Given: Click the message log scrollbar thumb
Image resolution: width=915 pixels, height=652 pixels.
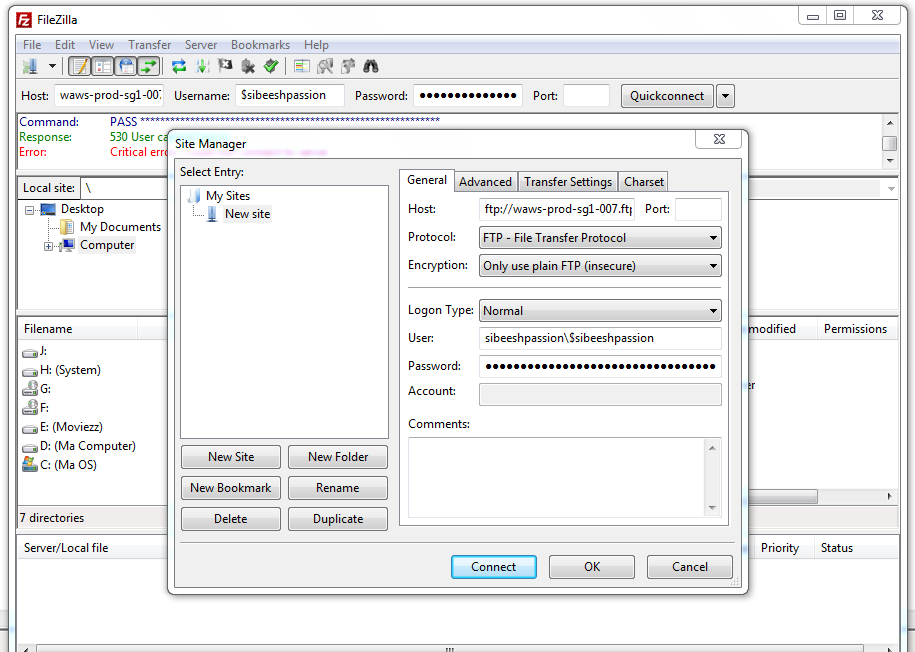Looking at the screenshot, I should [x=889, y=143].
